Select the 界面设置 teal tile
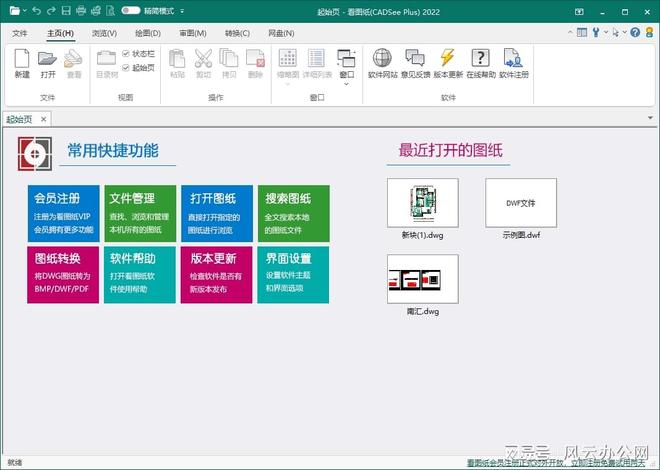Viewport: 660px width, 470px height. (293, 273)
